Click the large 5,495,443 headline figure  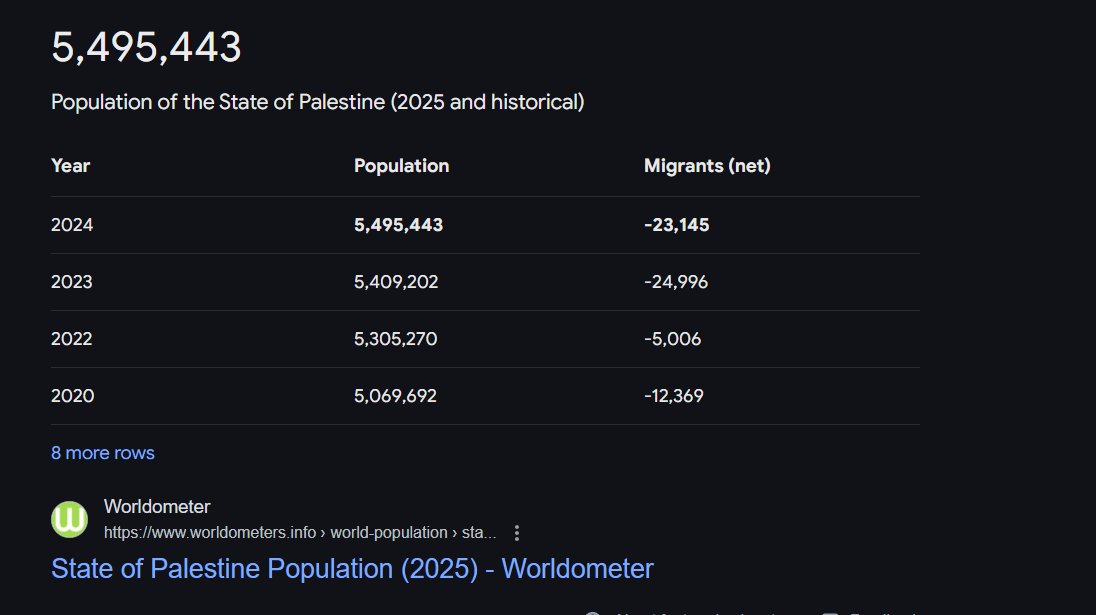pyautogui.click(x=146, y=48)
